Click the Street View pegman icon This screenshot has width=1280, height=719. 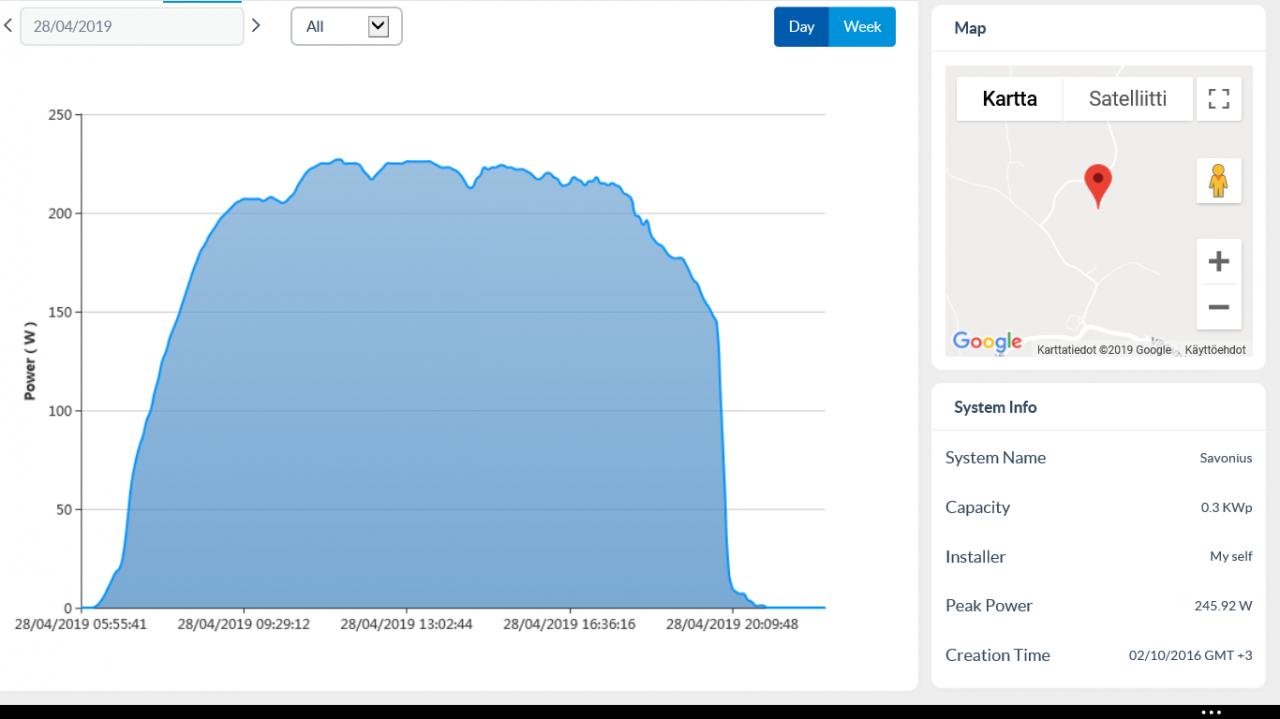coord(1218,181)
